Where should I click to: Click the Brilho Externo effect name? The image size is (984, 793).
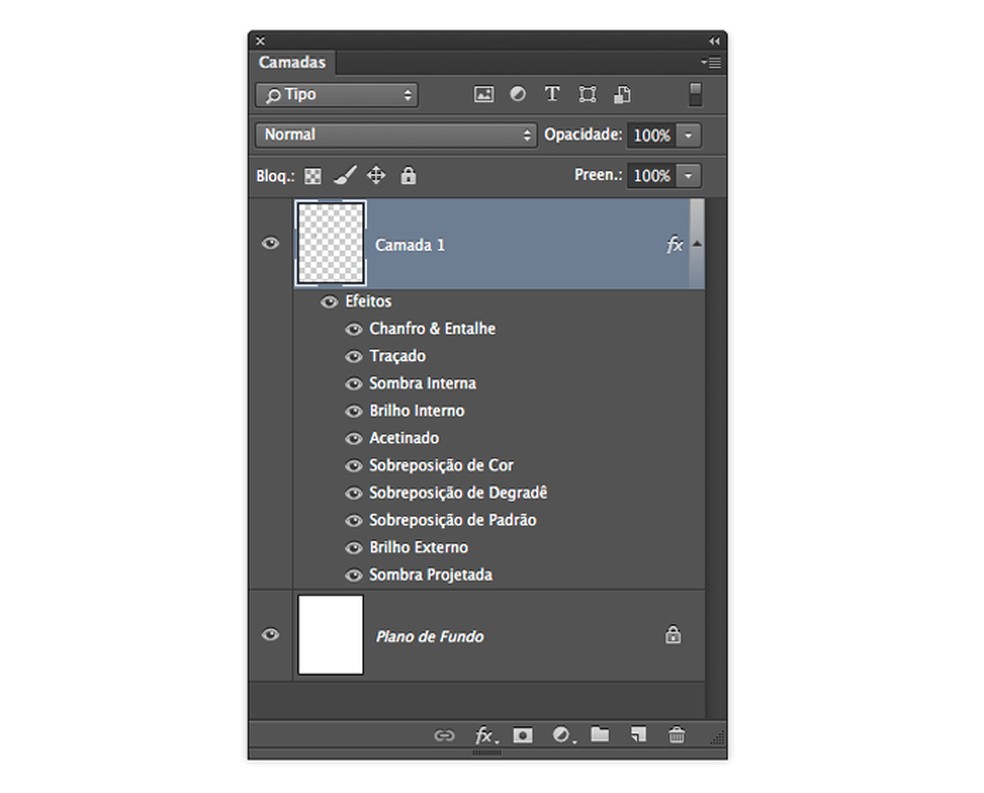[x=419, y=548]
